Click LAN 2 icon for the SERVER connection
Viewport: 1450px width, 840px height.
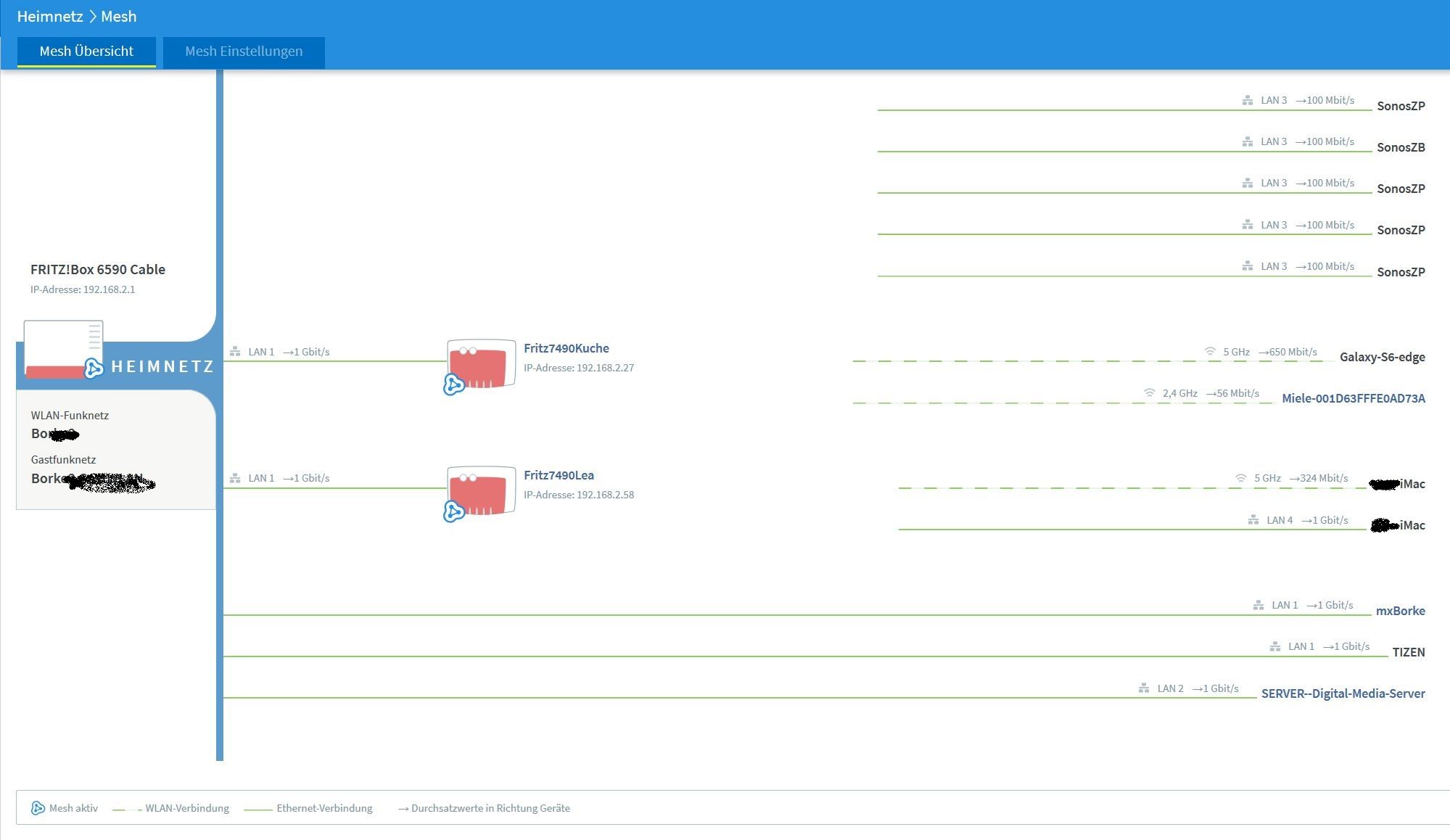coord(1144,688)
